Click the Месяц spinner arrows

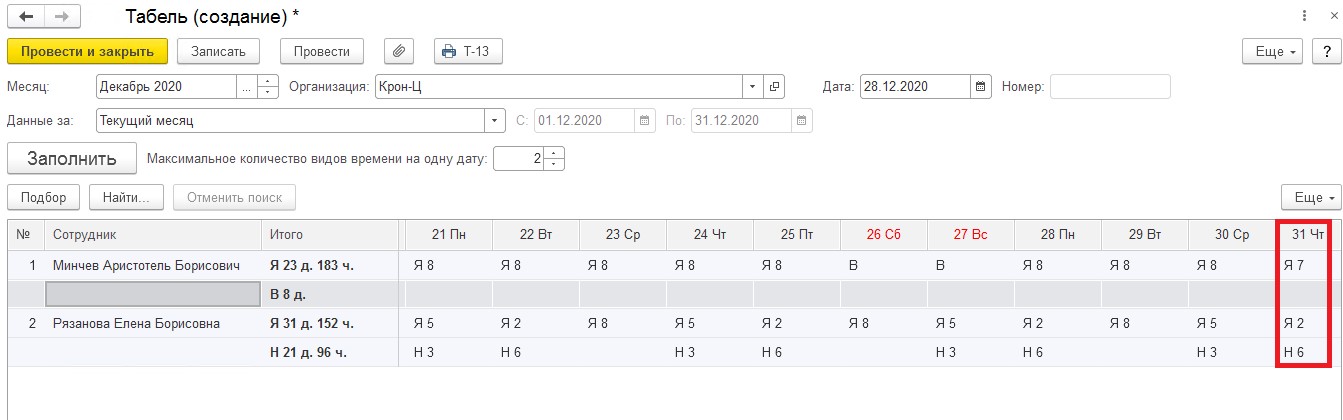(267, 87)
